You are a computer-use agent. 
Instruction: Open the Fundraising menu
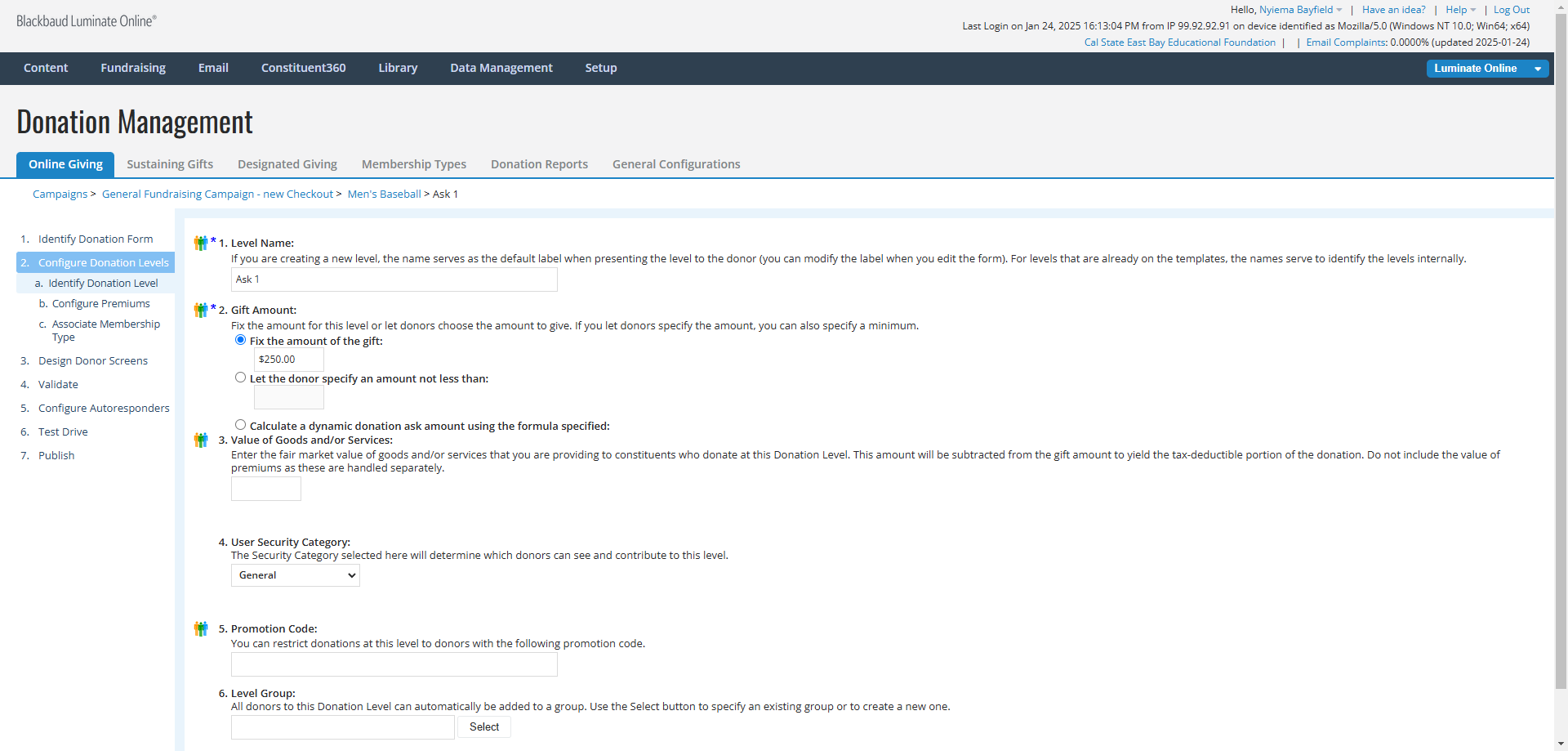(133, 68)
